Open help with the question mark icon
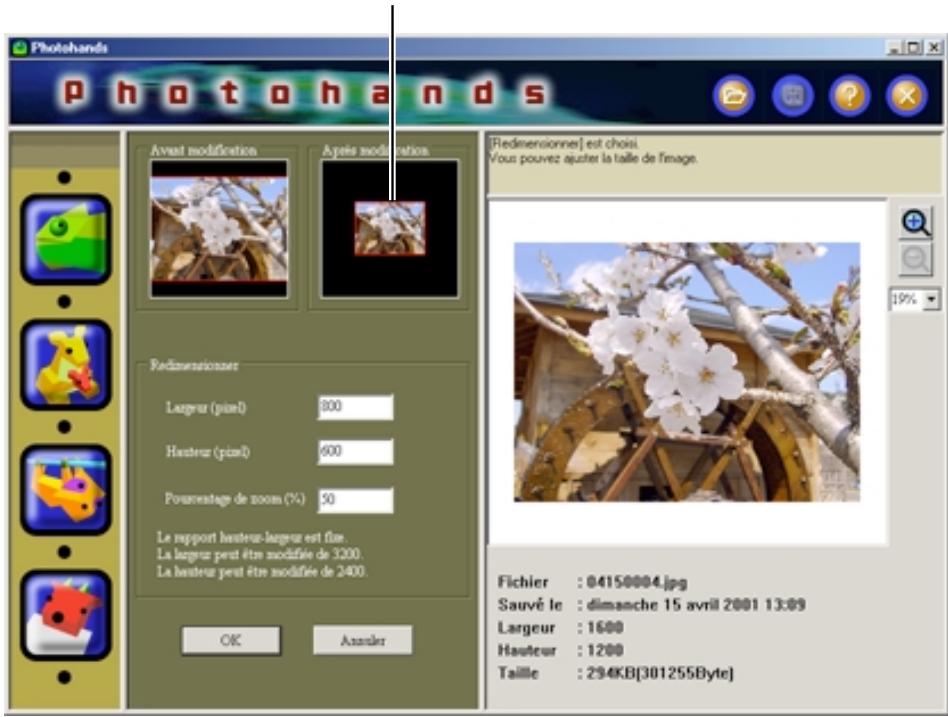Viewport: 948px width, 717px height. pos(849,96)
